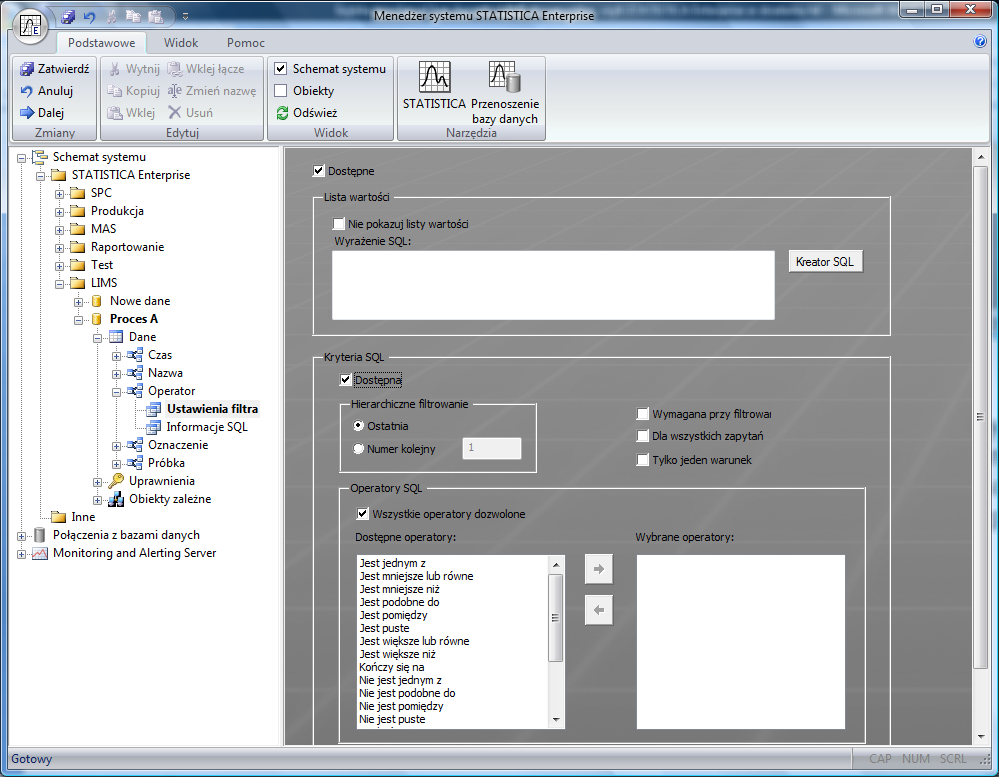Click the Kopiuj button in Edytuj group
This screenshot has height=777, width=999.
(133, 91)
